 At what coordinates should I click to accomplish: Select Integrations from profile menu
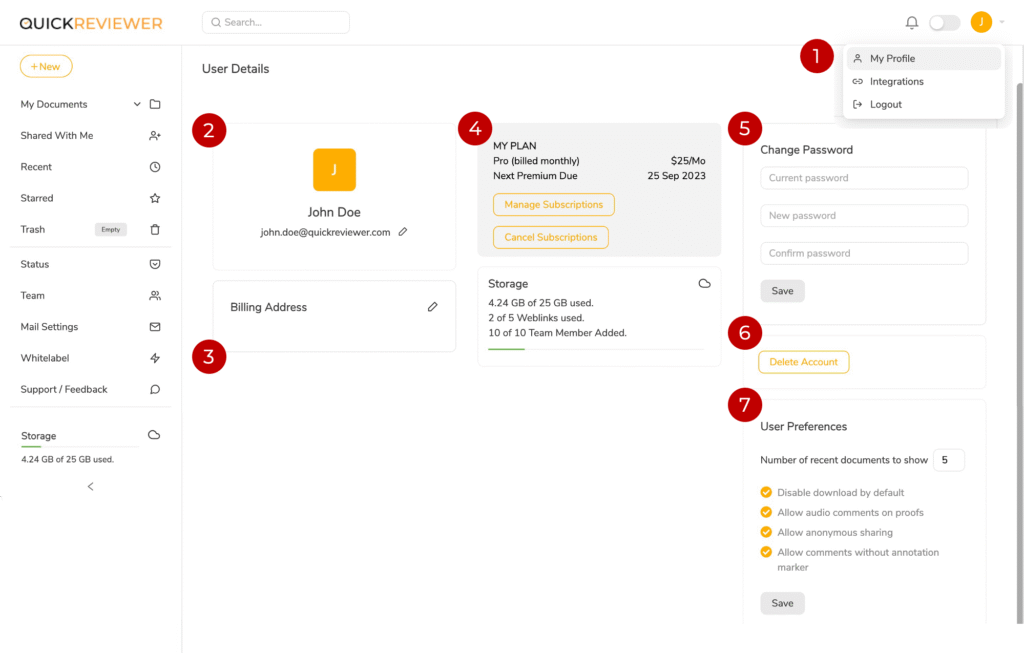(896, 82)
